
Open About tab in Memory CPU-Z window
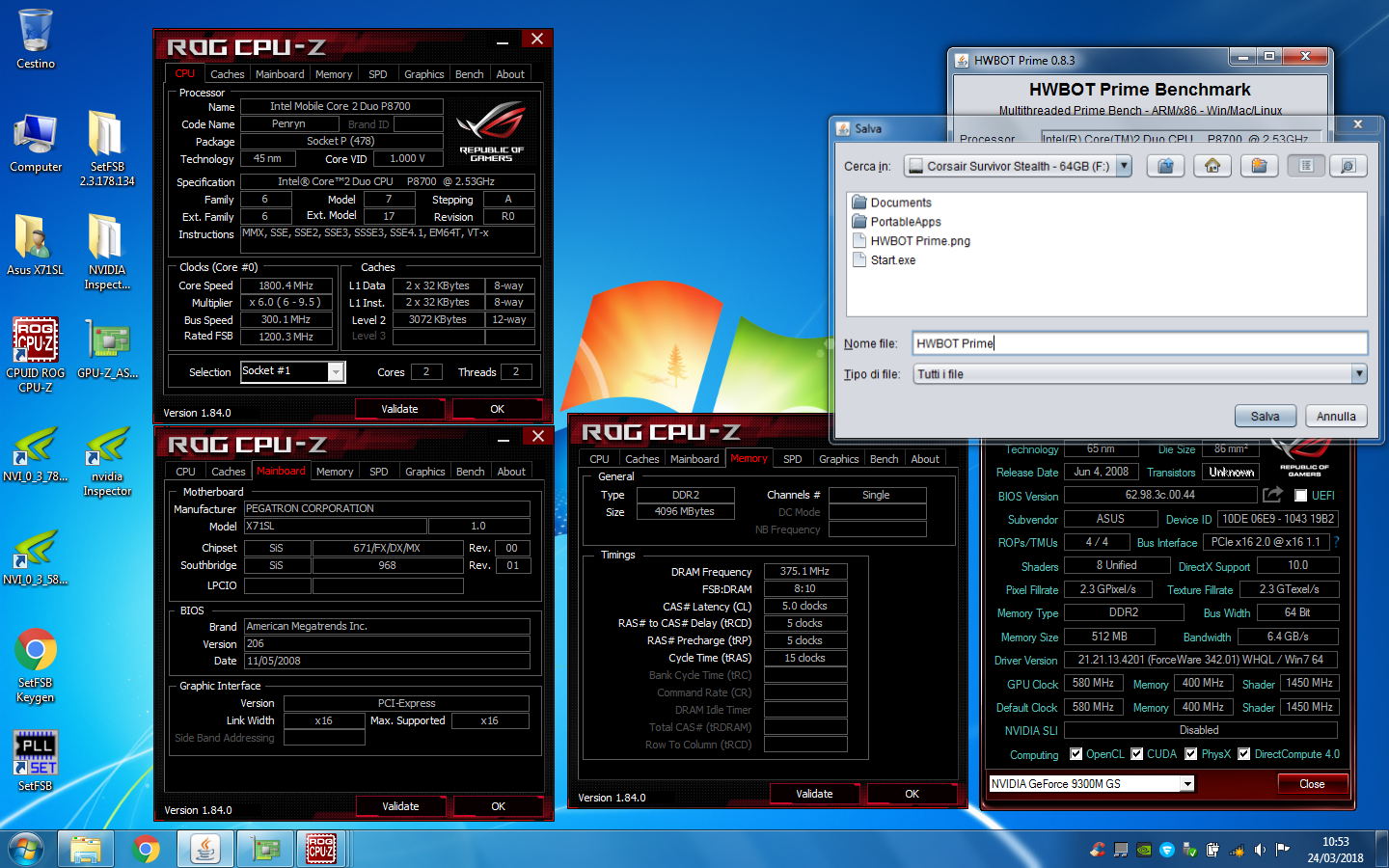pos(925,459)
